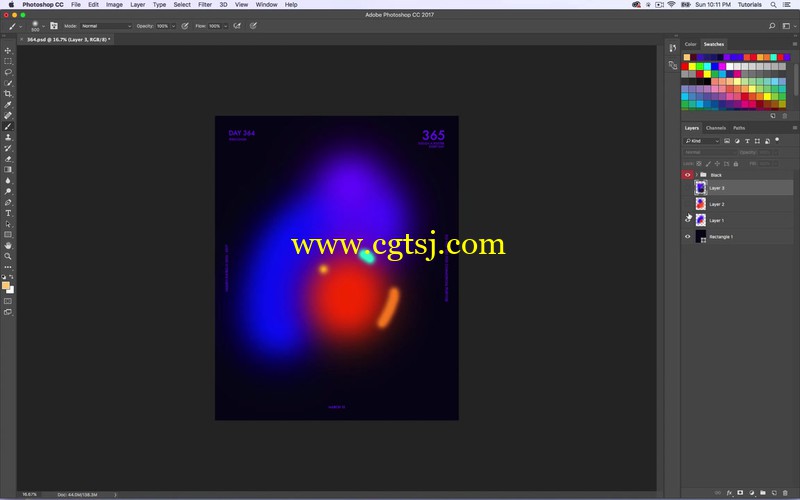800x500 pixels.
Task: Open the Edit Toolbar three-dots button
Action: tap(8, 267)
